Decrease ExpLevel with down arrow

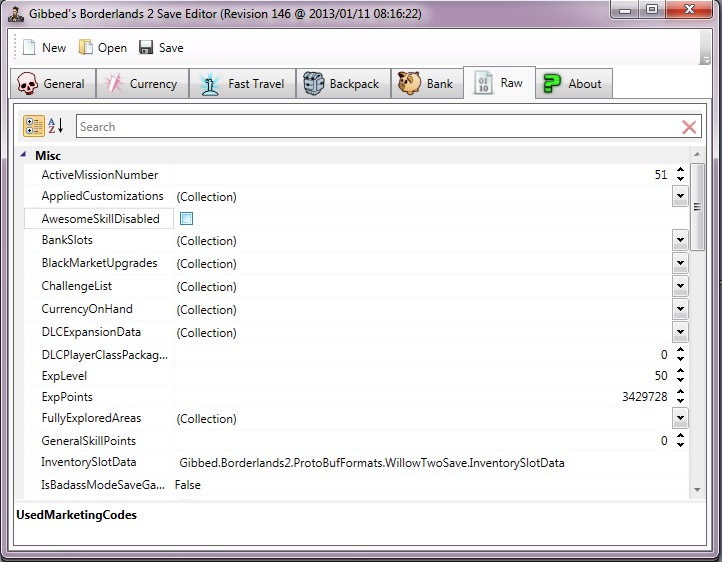tap(681, 380)
